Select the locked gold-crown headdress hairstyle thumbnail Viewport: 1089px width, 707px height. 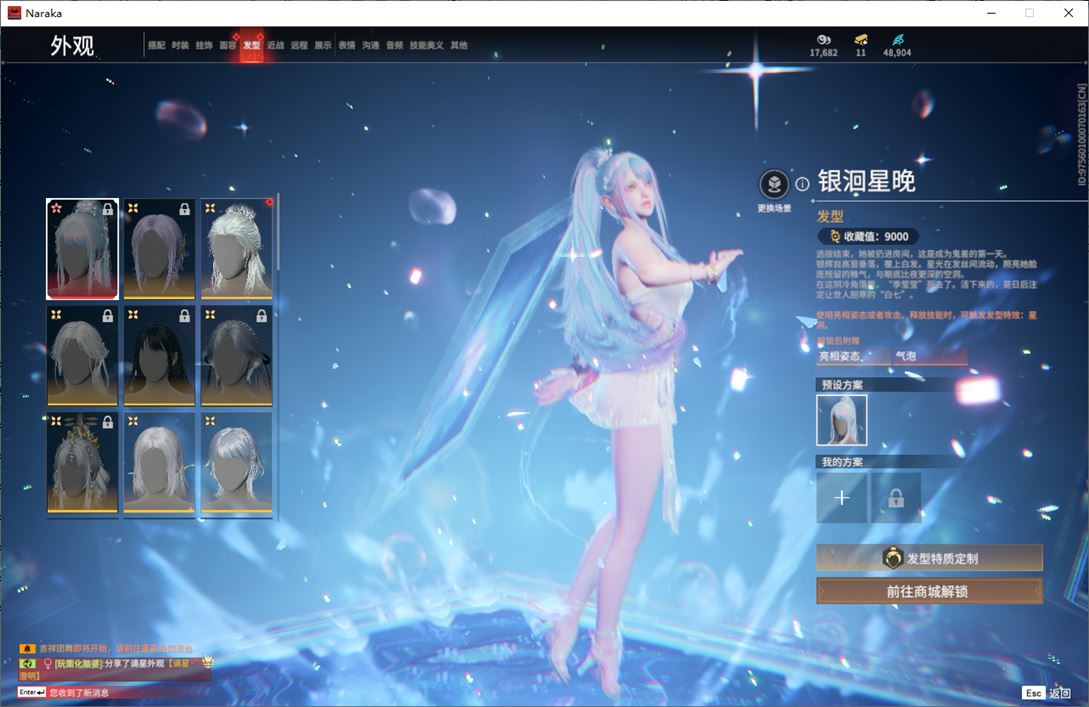point(83,463)
